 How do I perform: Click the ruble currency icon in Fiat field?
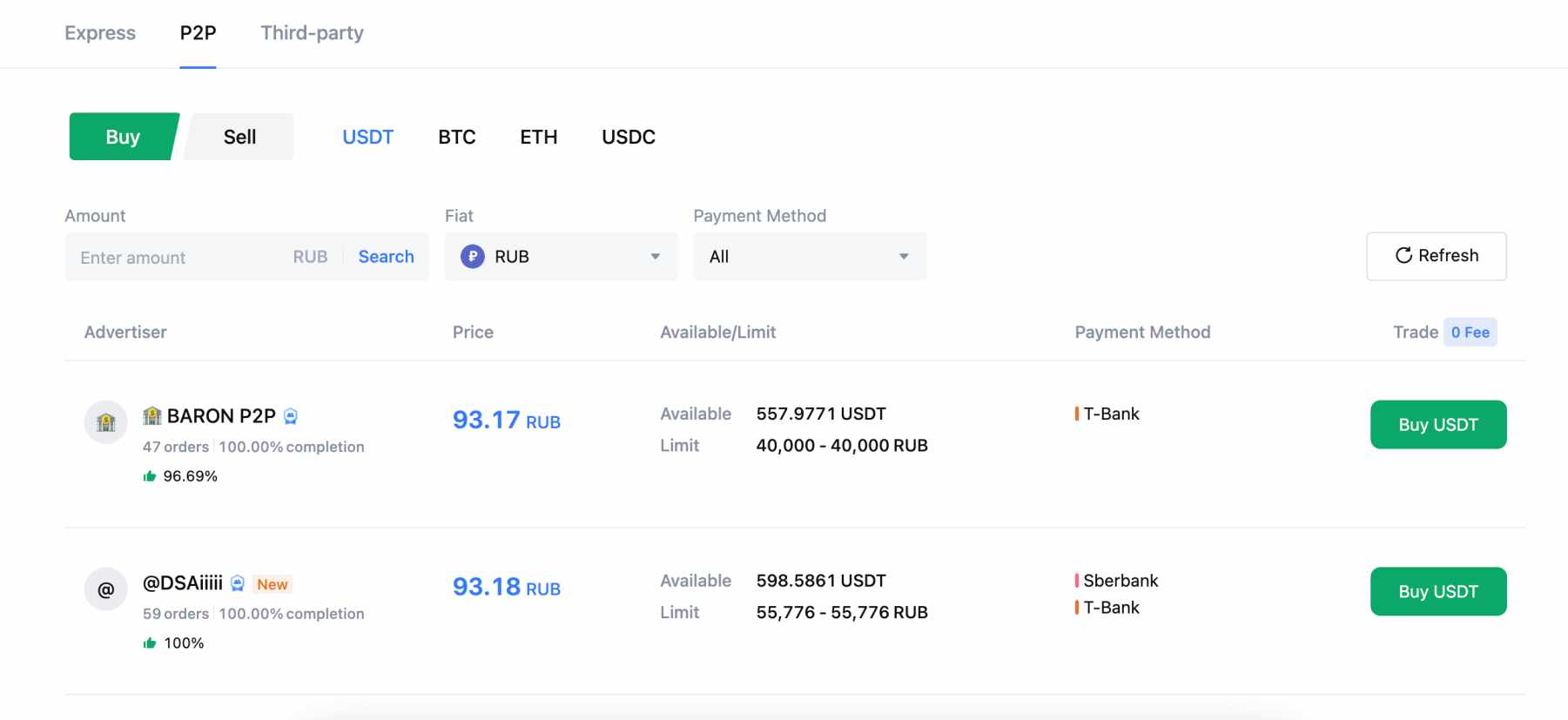point(472,257)
